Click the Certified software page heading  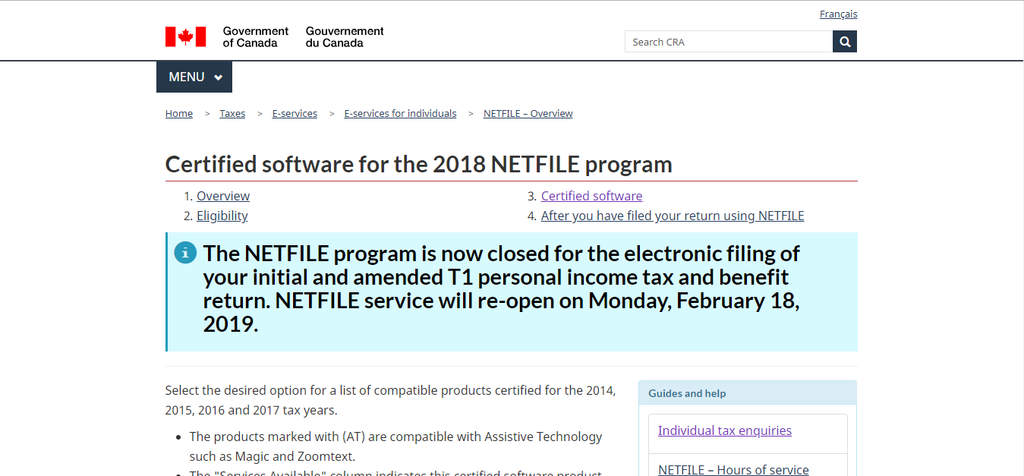[419, 165]
